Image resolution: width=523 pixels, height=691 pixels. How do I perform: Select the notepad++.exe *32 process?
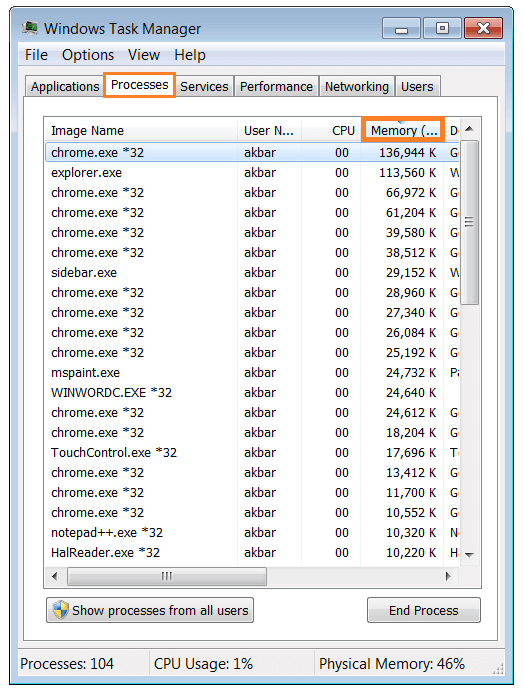(x=252, y=532)
